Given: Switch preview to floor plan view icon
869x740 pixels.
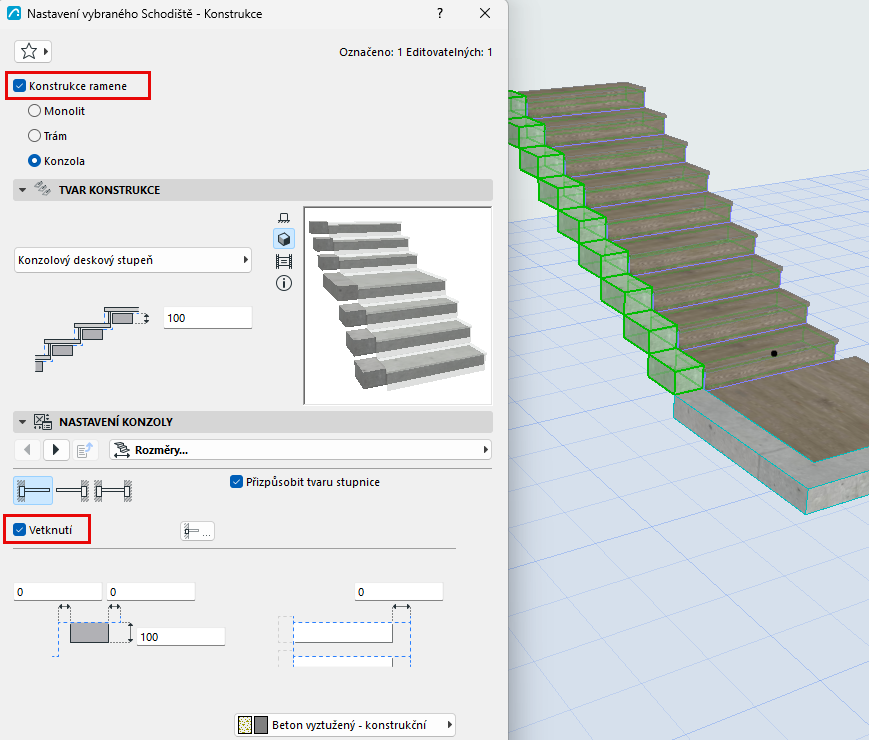Looking at the screenshot, I should (x=284, y=218).
